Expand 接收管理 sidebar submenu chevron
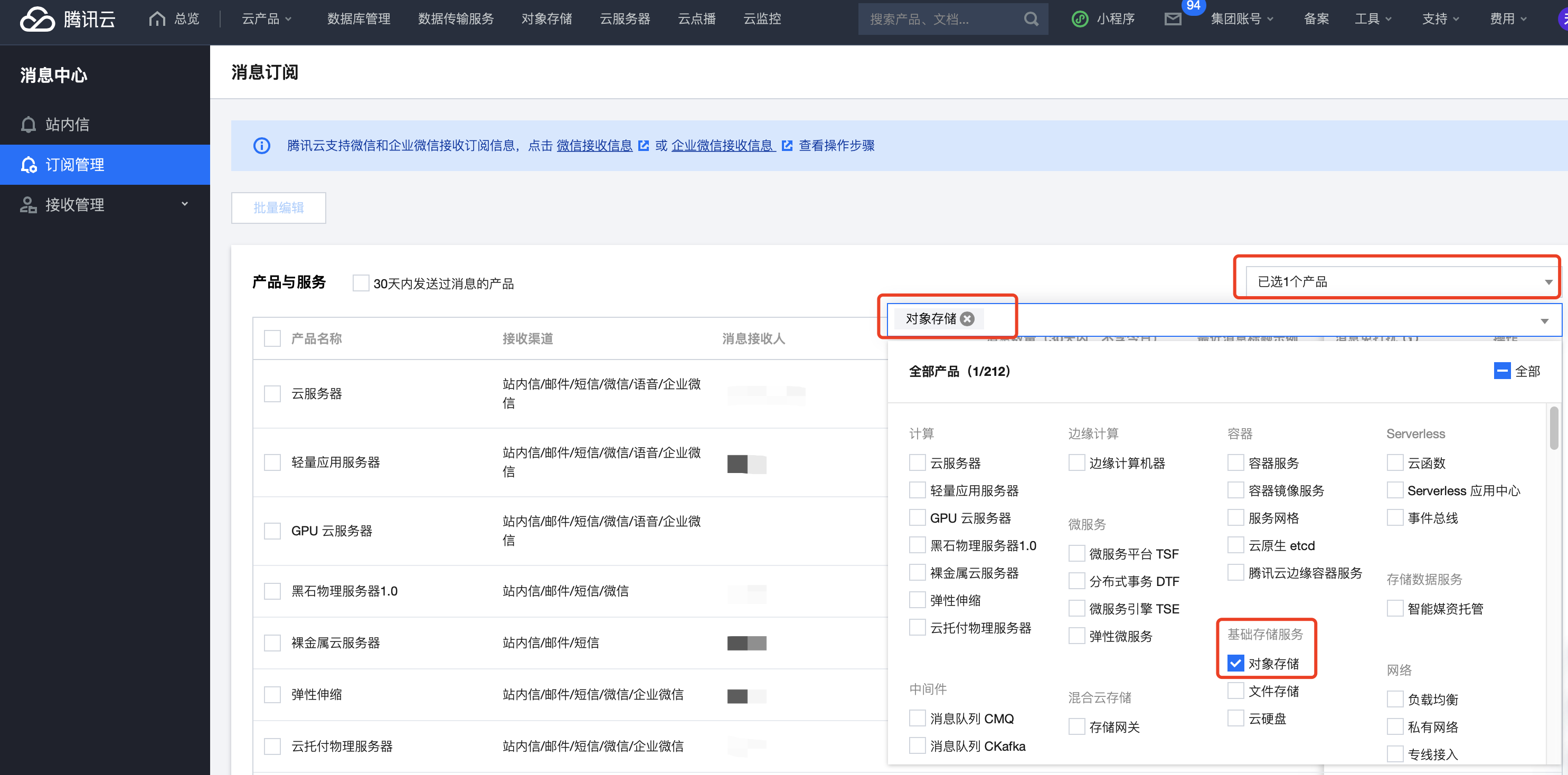 [x=184, y=204]
